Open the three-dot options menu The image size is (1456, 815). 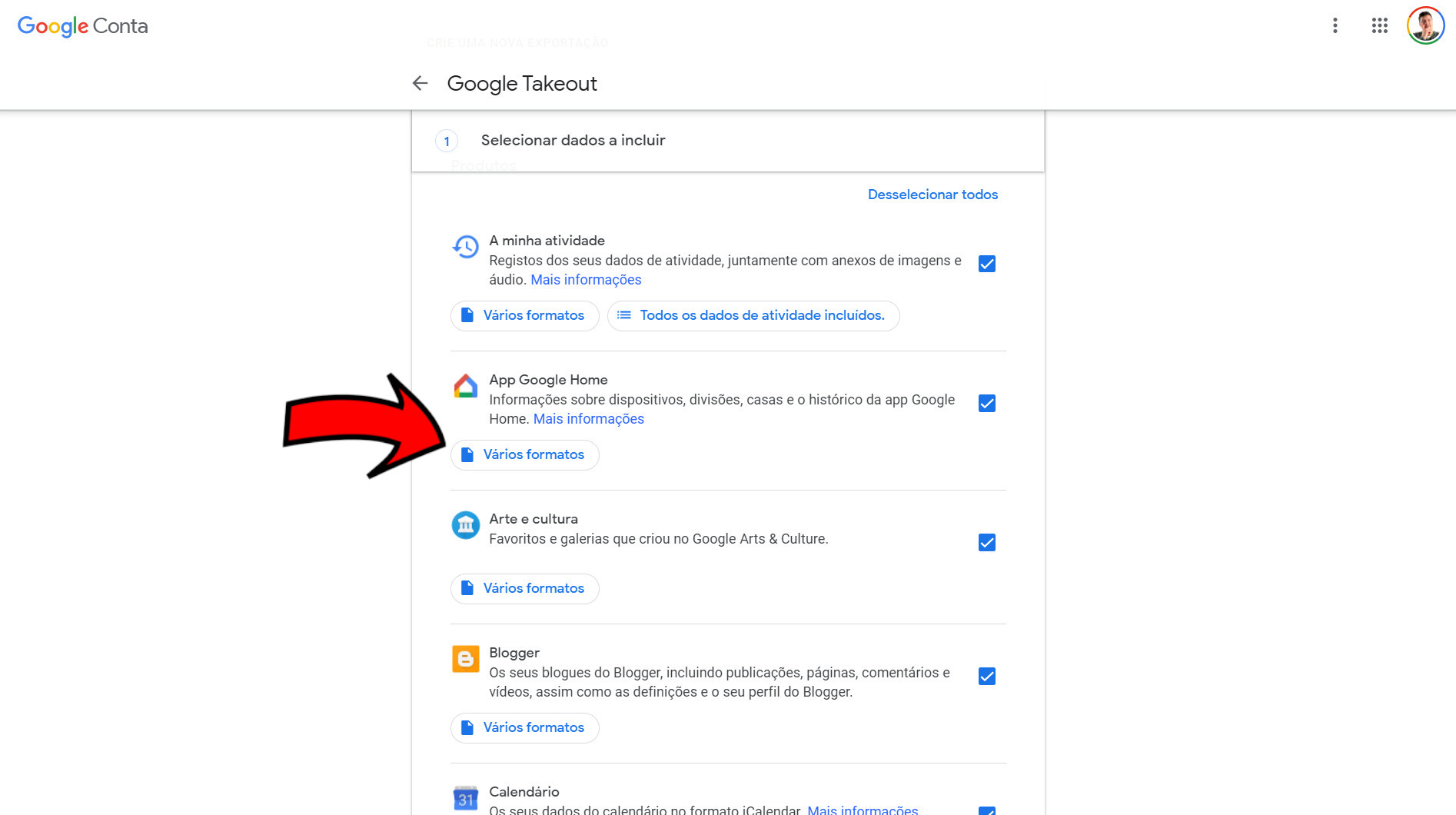click(x=1335, y=25)
